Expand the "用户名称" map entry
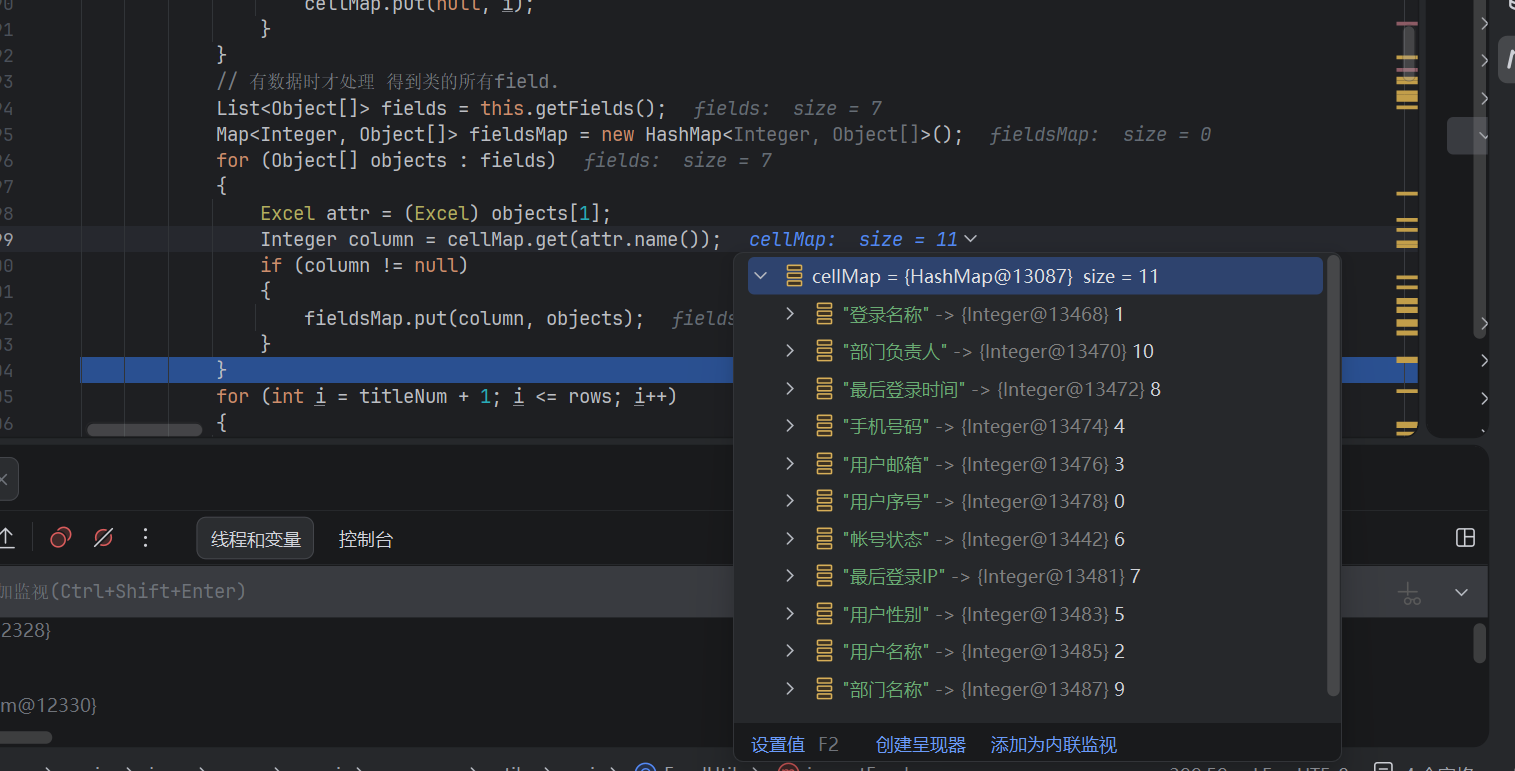The height and width of the screenshot is (771, 1515). coord(790,651)
